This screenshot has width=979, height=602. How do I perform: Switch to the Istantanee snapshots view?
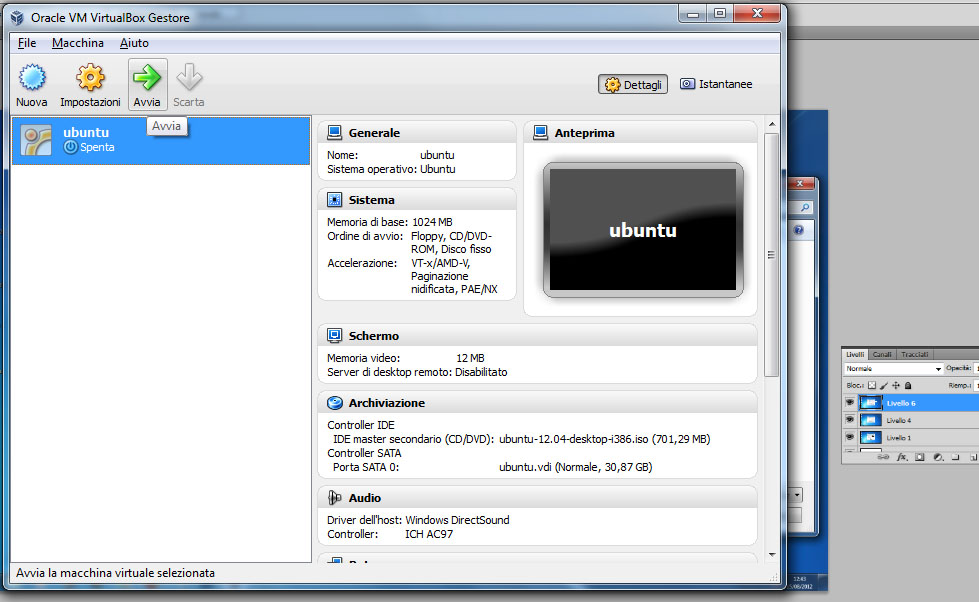(x=716, y=84)
